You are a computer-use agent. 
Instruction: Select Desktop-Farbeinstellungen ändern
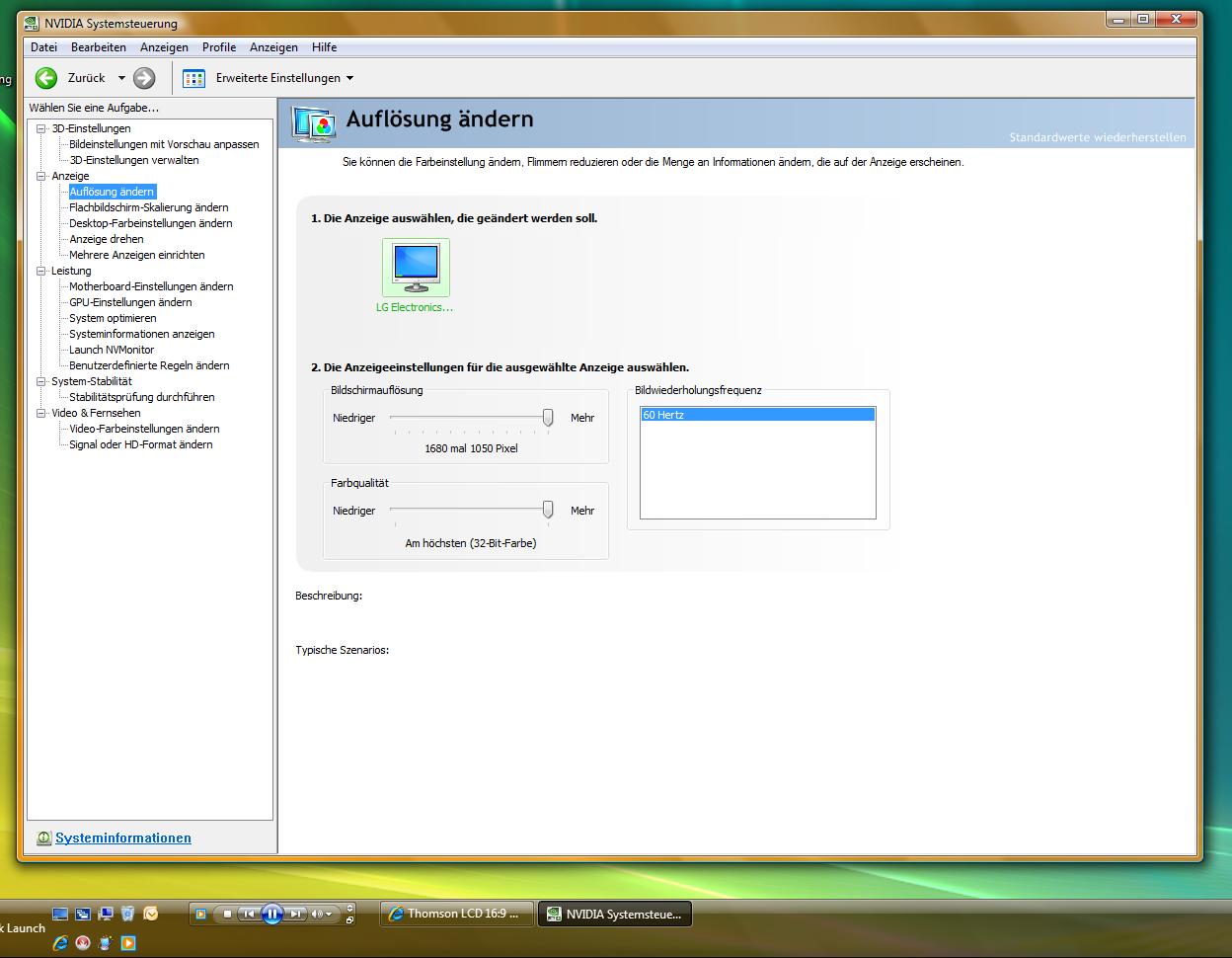pos(151,223)
